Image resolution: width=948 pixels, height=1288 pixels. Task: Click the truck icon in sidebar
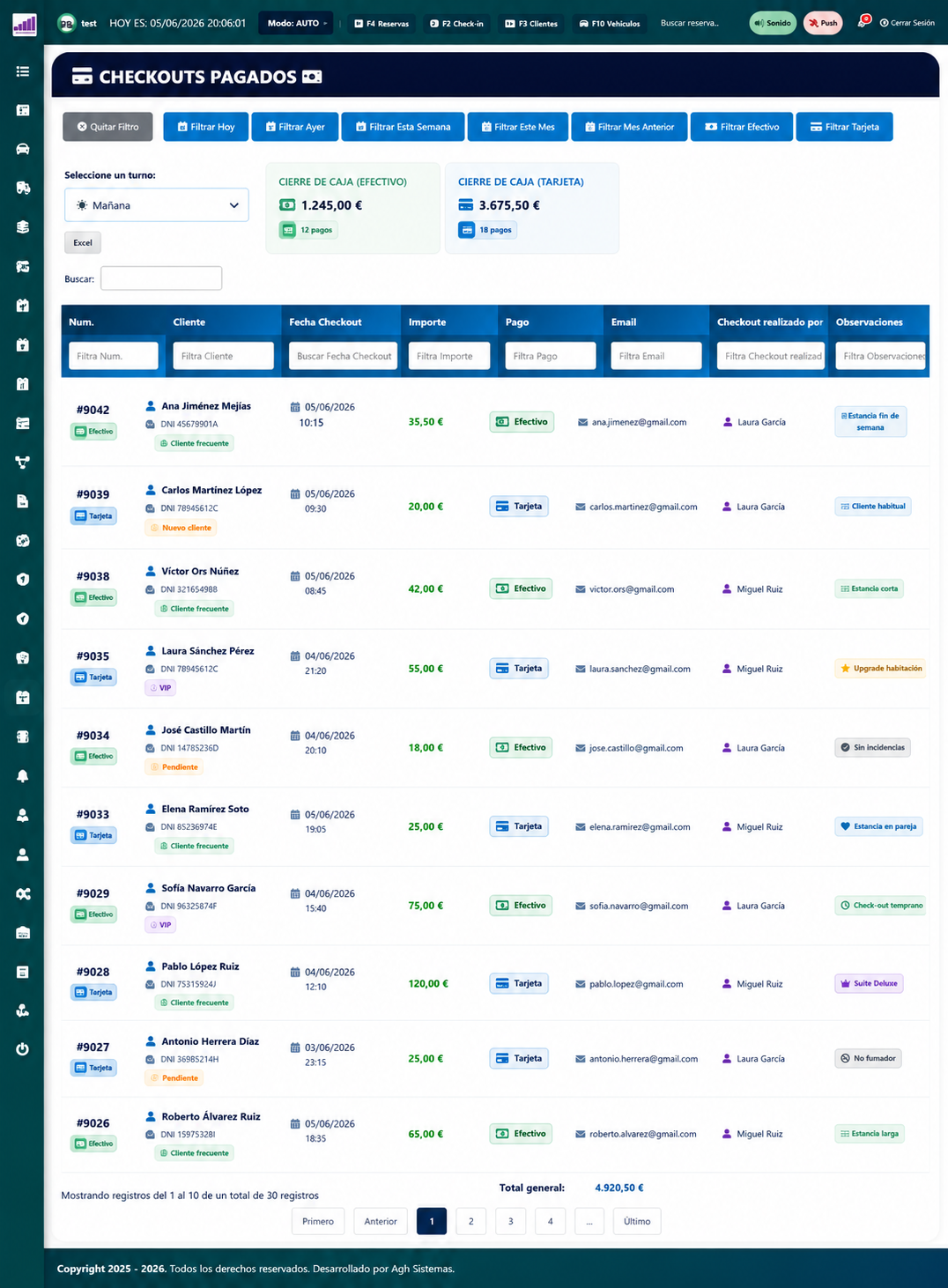point(23,188)
